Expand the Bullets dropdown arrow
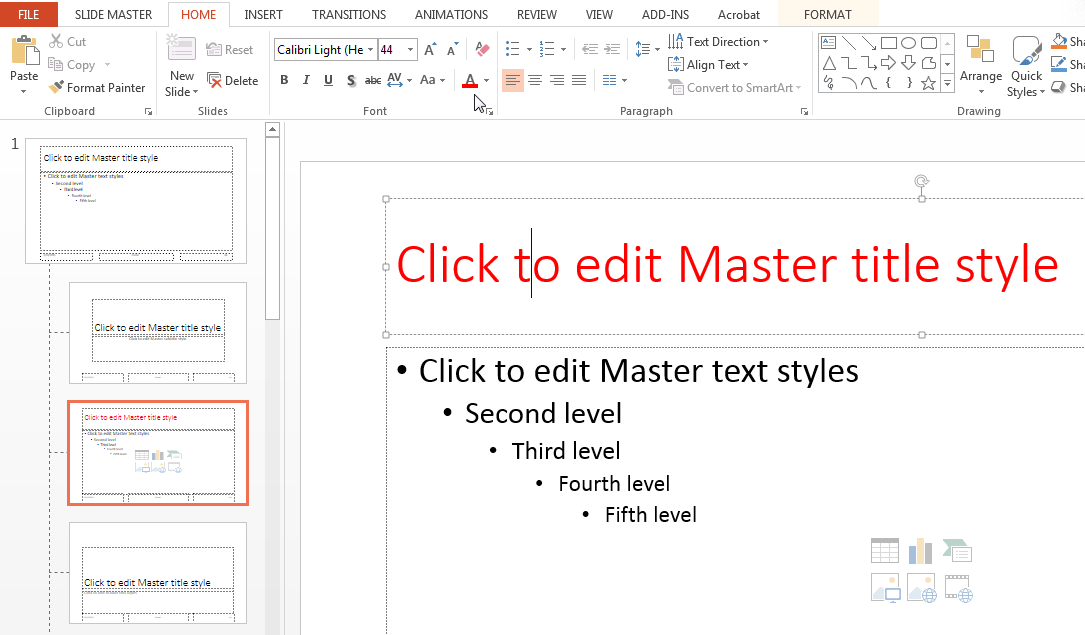The width and height of the screenshot is (1085, 635). coord(528,47)
